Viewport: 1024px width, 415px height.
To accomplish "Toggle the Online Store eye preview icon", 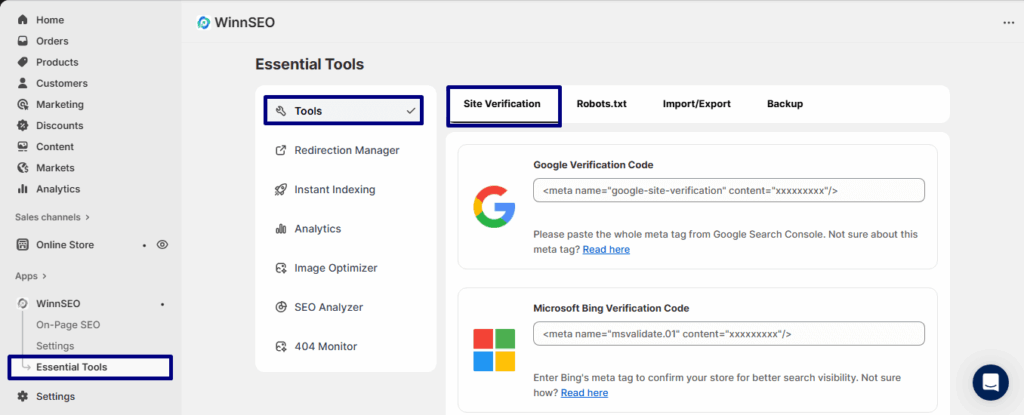I will point(163,245).
